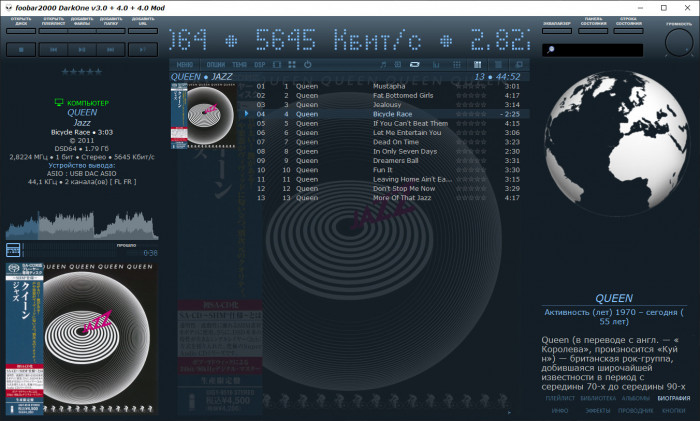The height and width of the screenshot is (421, 700).
Task: Select the single-panel layout icon
Action: click(x=498, y=65)
